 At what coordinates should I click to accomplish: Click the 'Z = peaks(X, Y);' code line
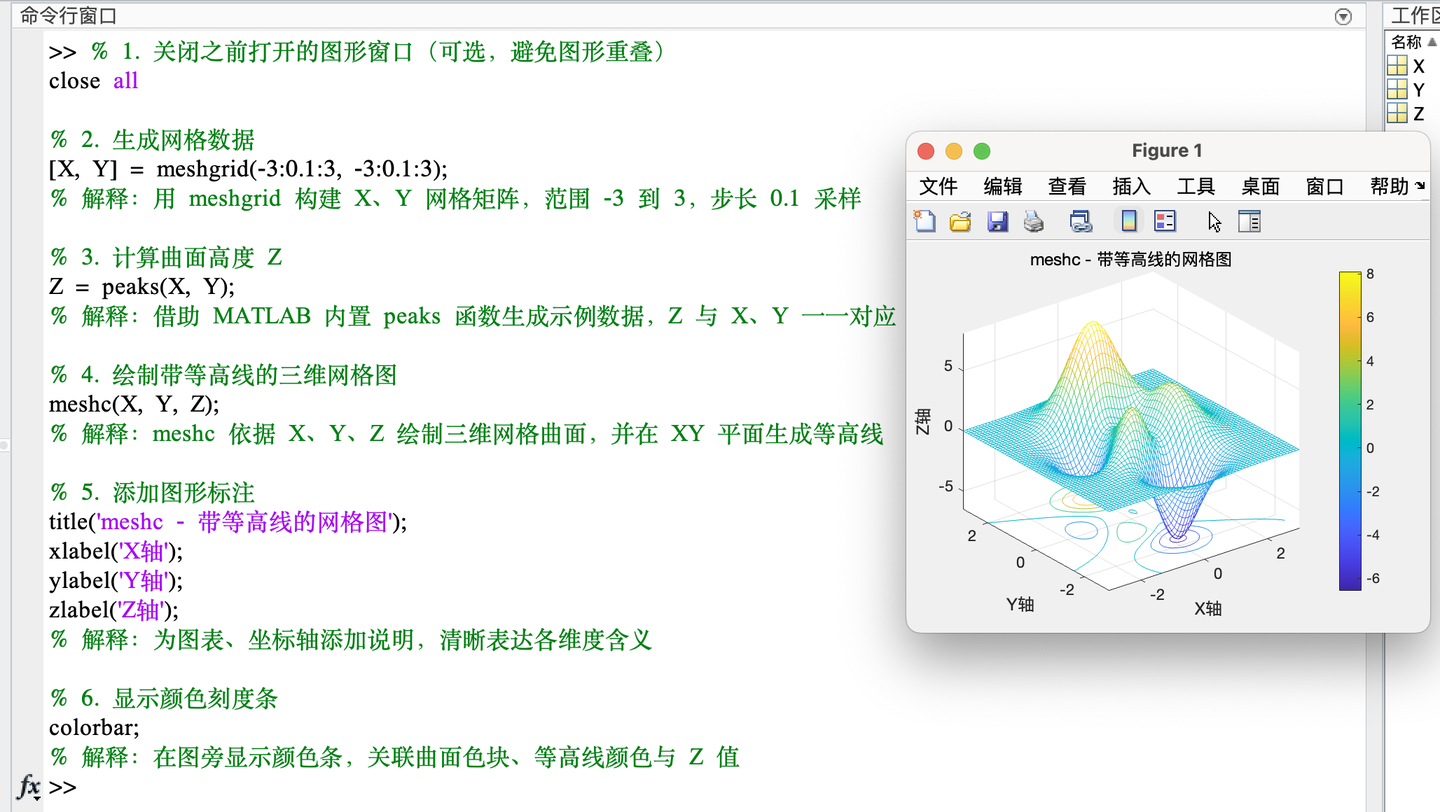click(x=142, y=287)
